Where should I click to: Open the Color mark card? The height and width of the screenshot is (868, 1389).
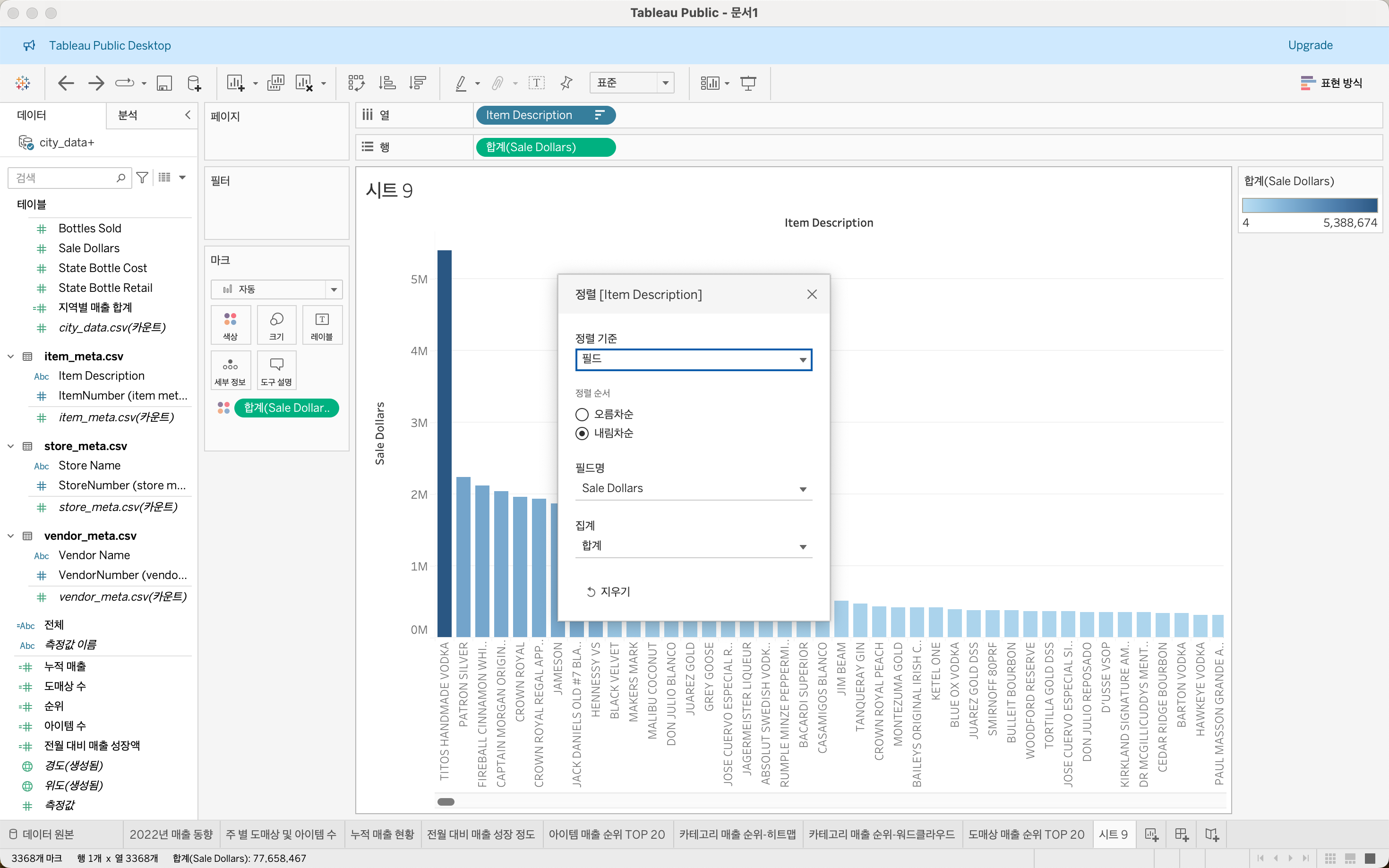coord(230,325)
